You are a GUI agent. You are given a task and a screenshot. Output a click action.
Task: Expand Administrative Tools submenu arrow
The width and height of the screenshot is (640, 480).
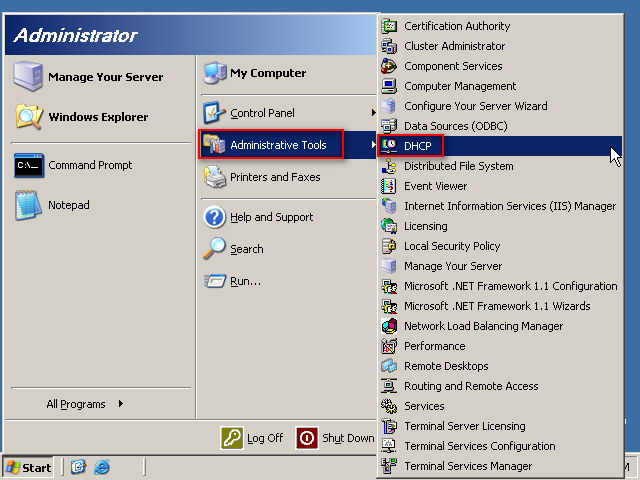373,144
